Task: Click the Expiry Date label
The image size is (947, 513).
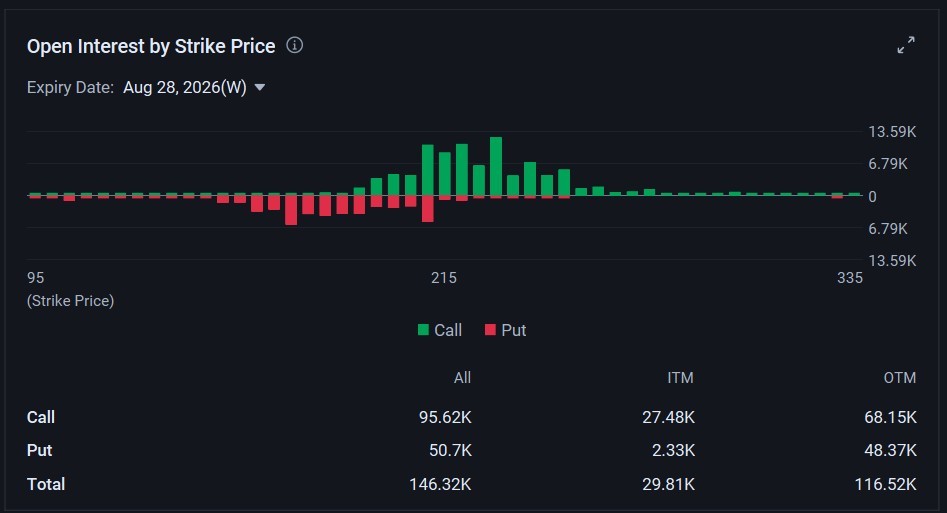Action: point(70,88)
